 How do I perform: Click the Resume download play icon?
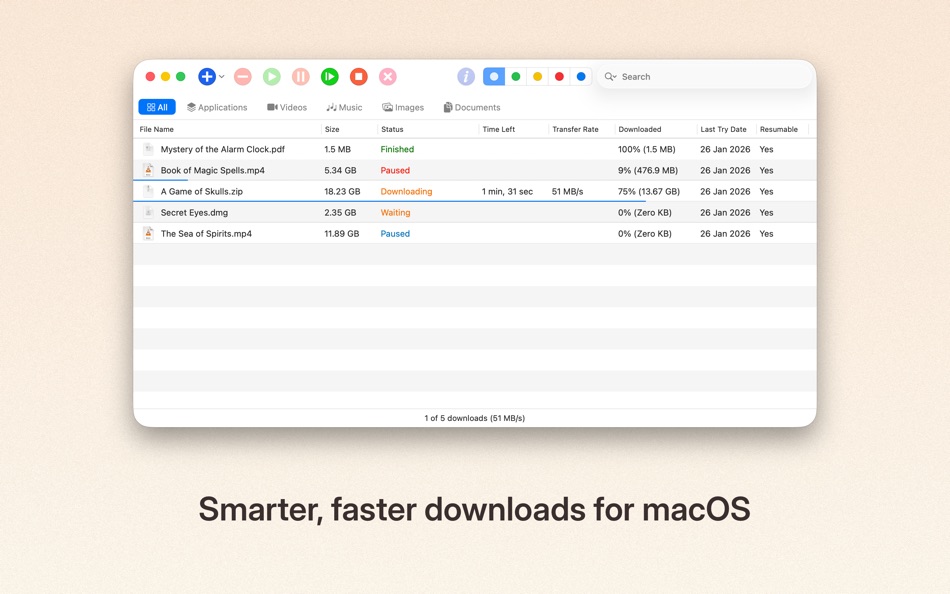(x=271, y=76)
